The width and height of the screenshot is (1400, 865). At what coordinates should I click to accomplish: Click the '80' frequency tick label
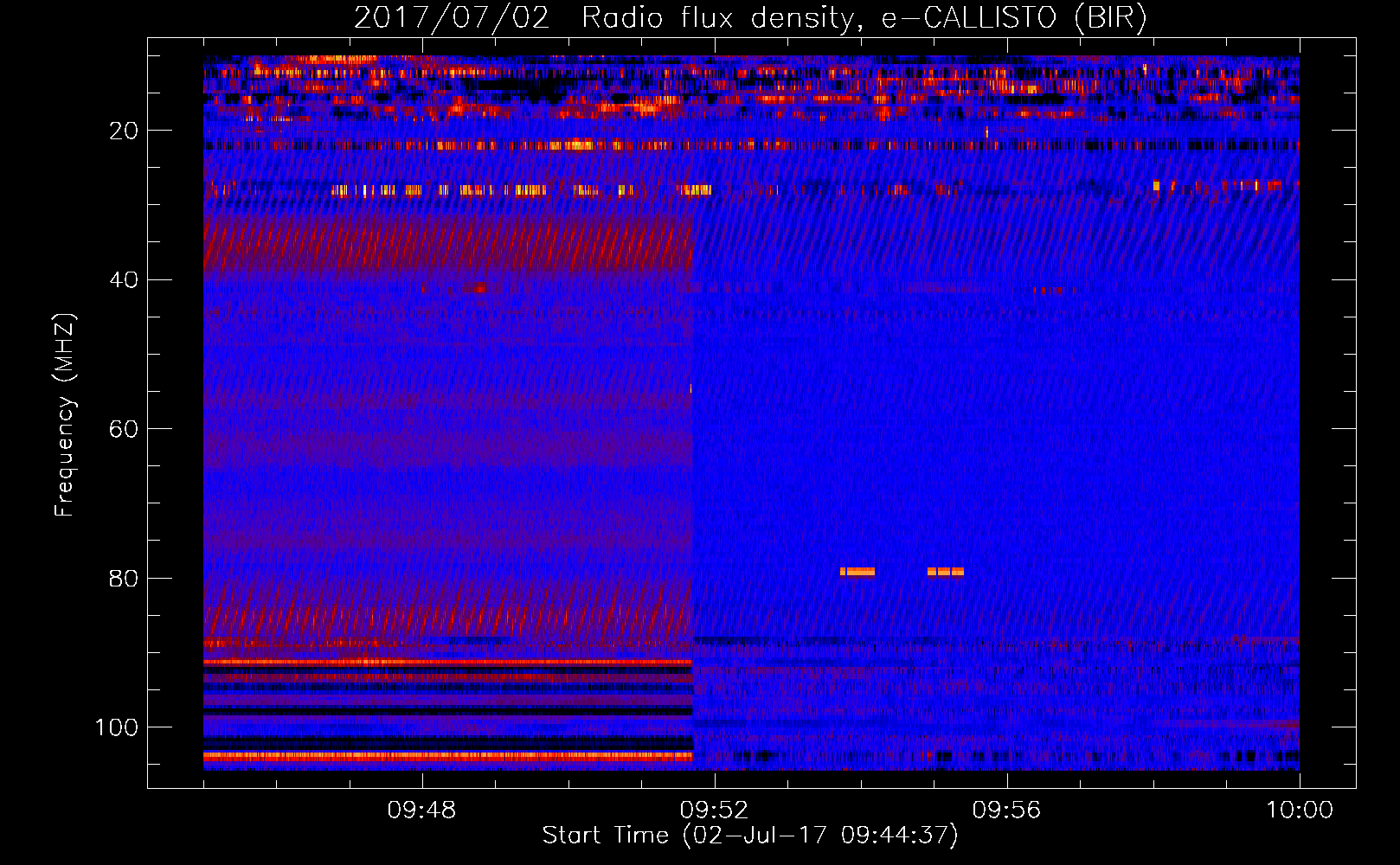[124, 578]
